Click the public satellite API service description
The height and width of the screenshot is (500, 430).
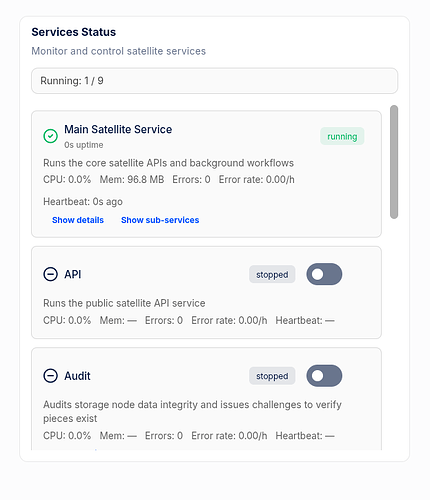tap(124, 303)
